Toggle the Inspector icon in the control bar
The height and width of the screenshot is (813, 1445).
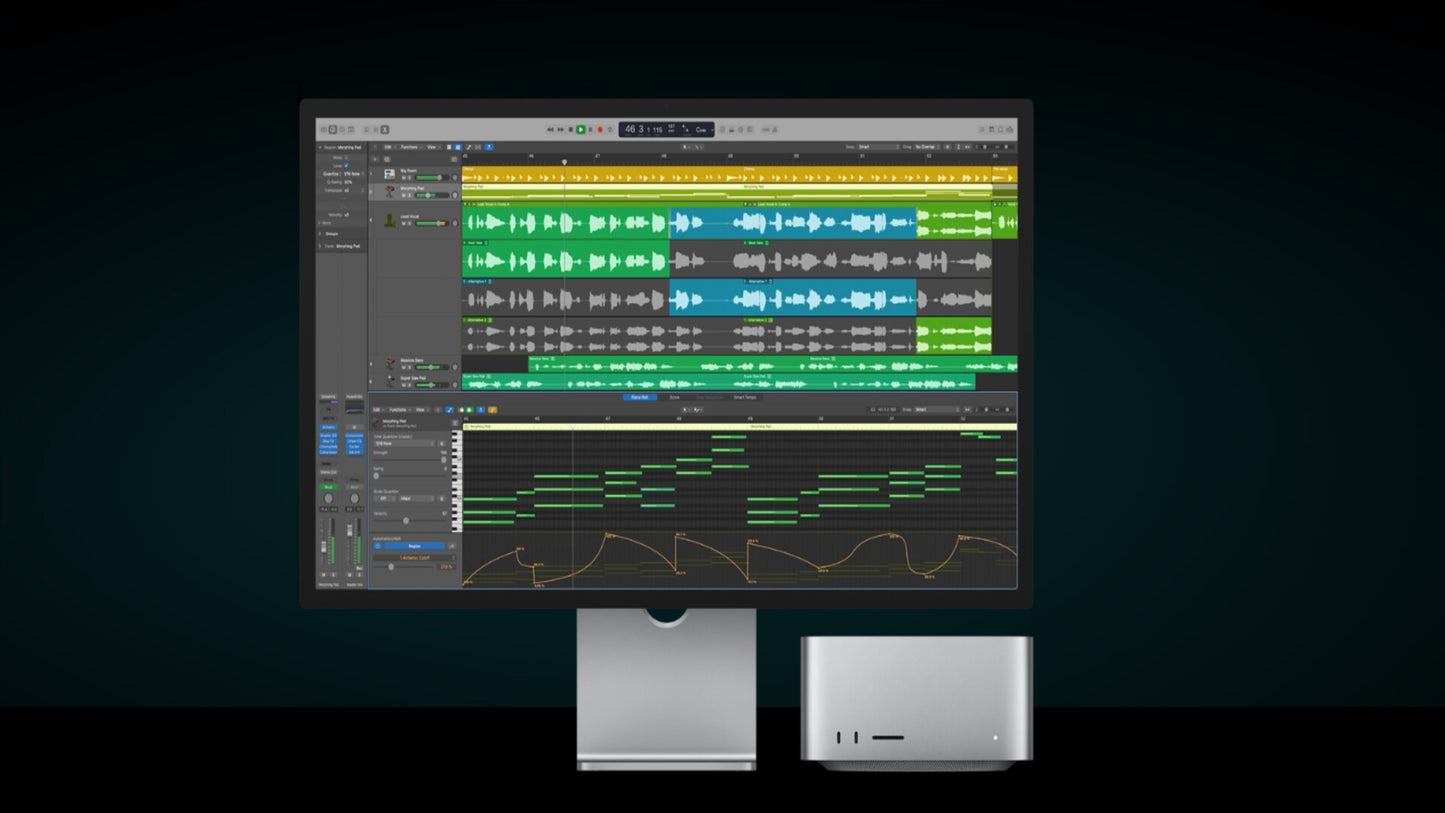pyautogui.click(x=332, y=129)
